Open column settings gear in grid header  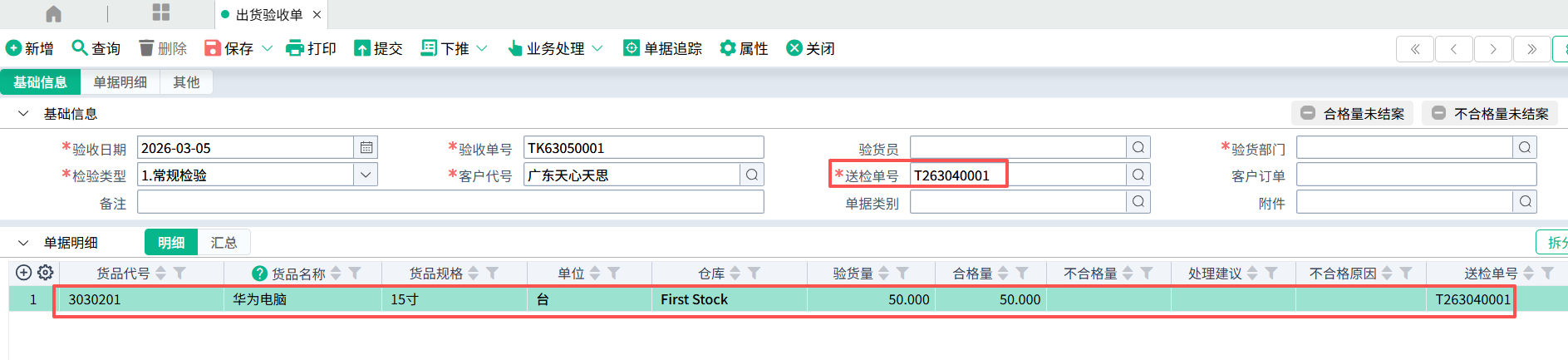(x=46, y=273)
